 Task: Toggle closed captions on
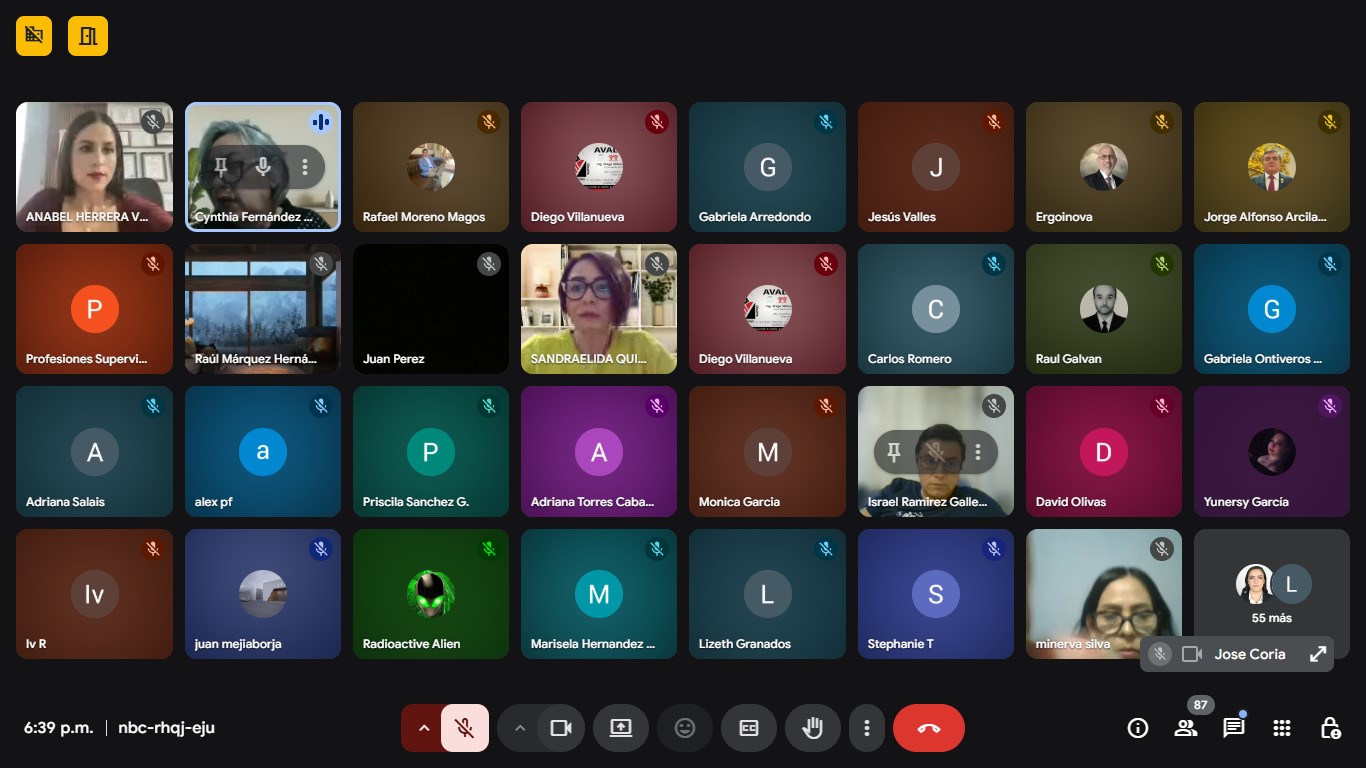pos(749,728)
